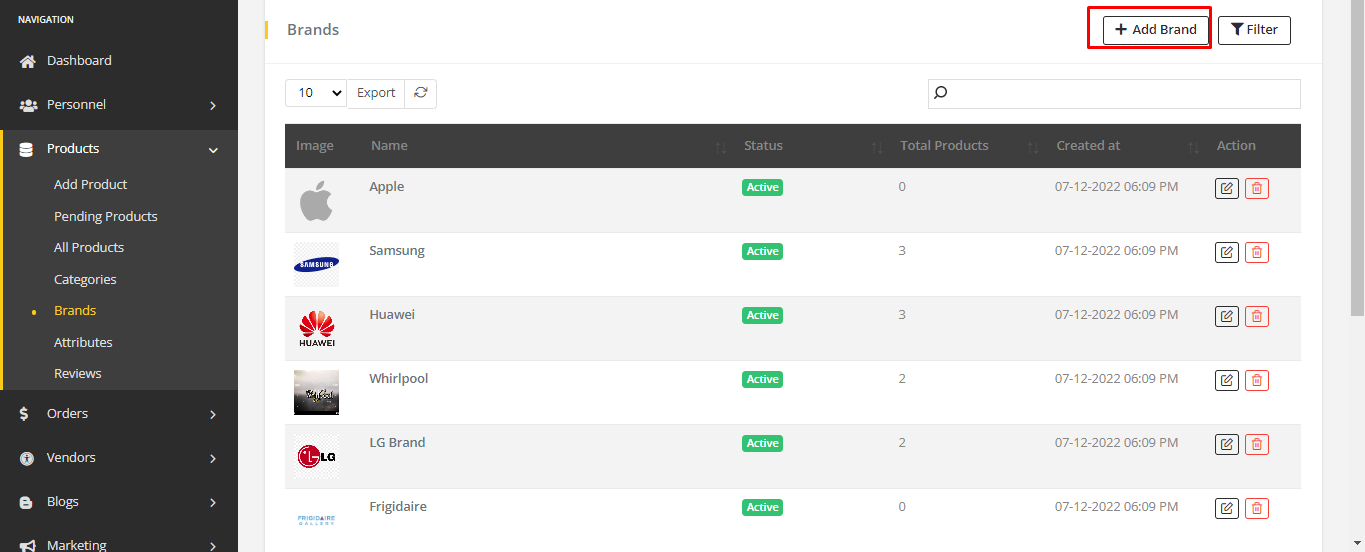Click the Apple logo thumbnail

[316, 201]
